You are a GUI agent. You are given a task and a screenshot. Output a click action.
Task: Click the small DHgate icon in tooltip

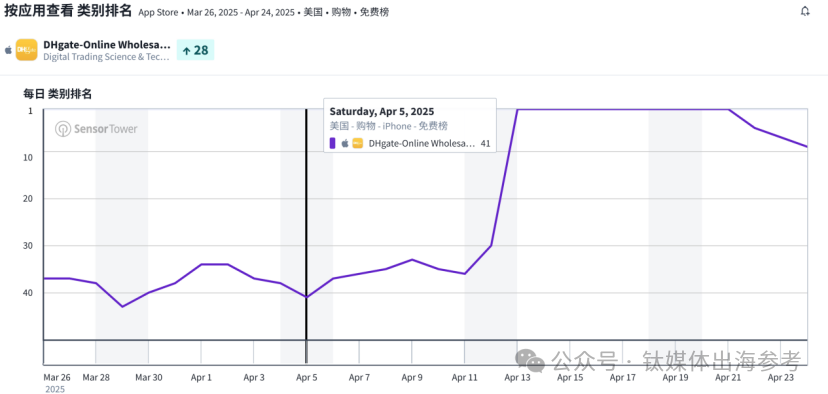pos(357,143)
